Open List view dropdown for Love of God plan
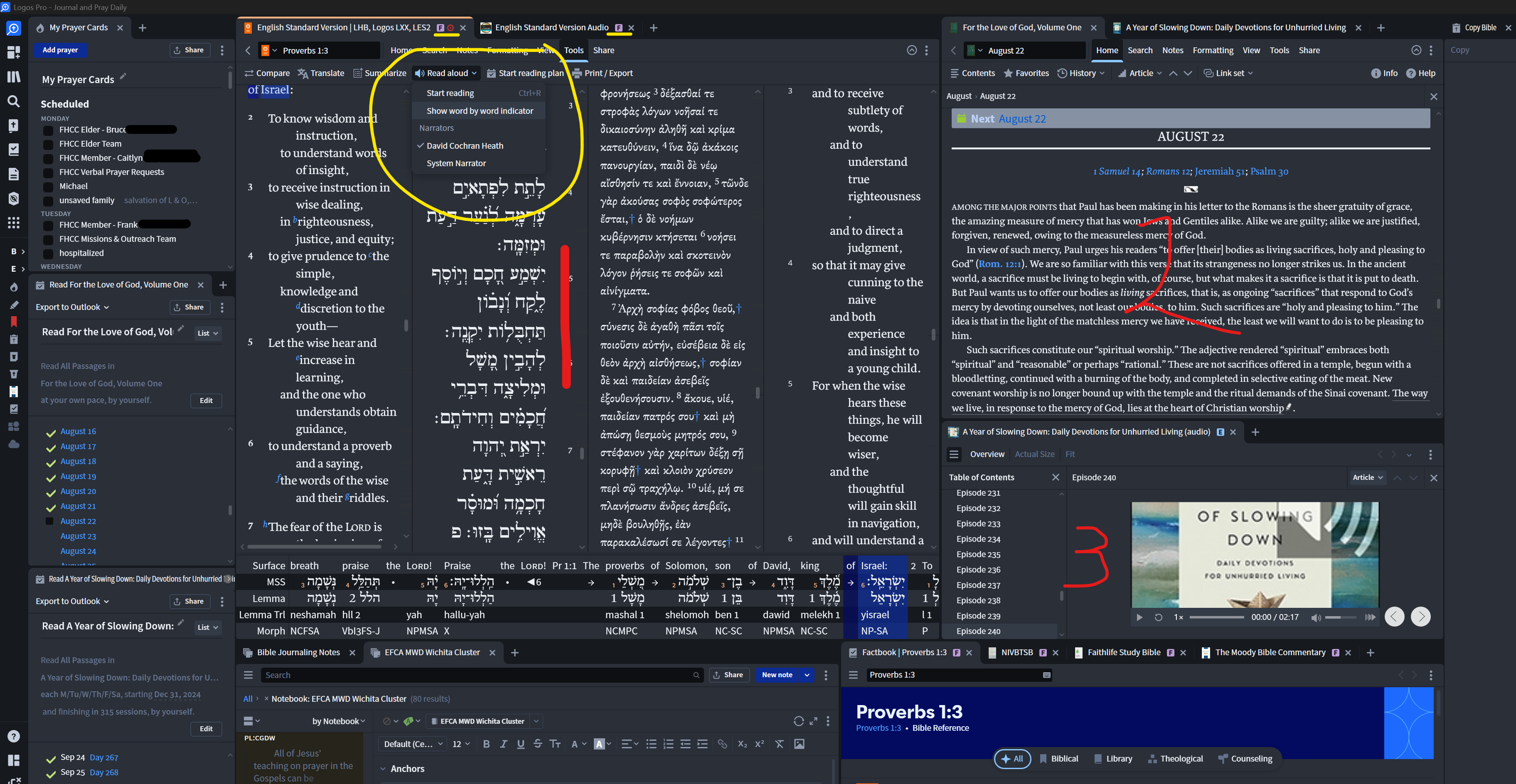Viewport: 1516px width, 784px height. click(x=208, y=333)
